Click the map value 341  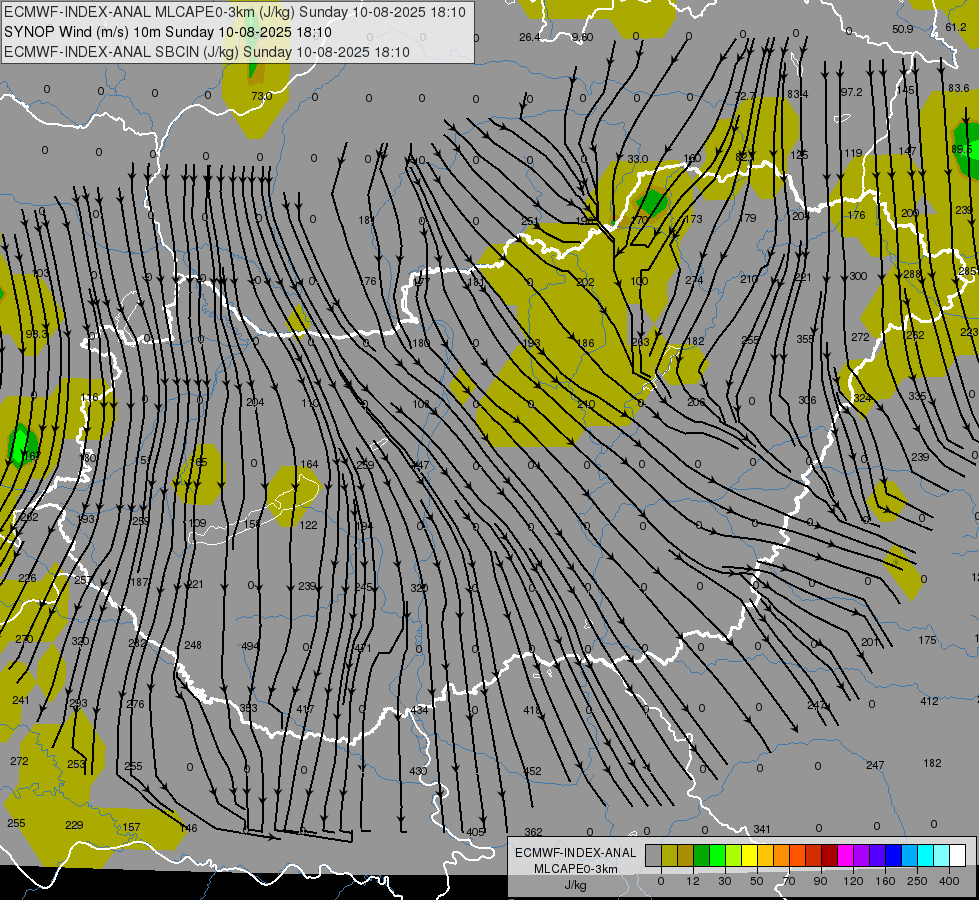coord(762,829)
